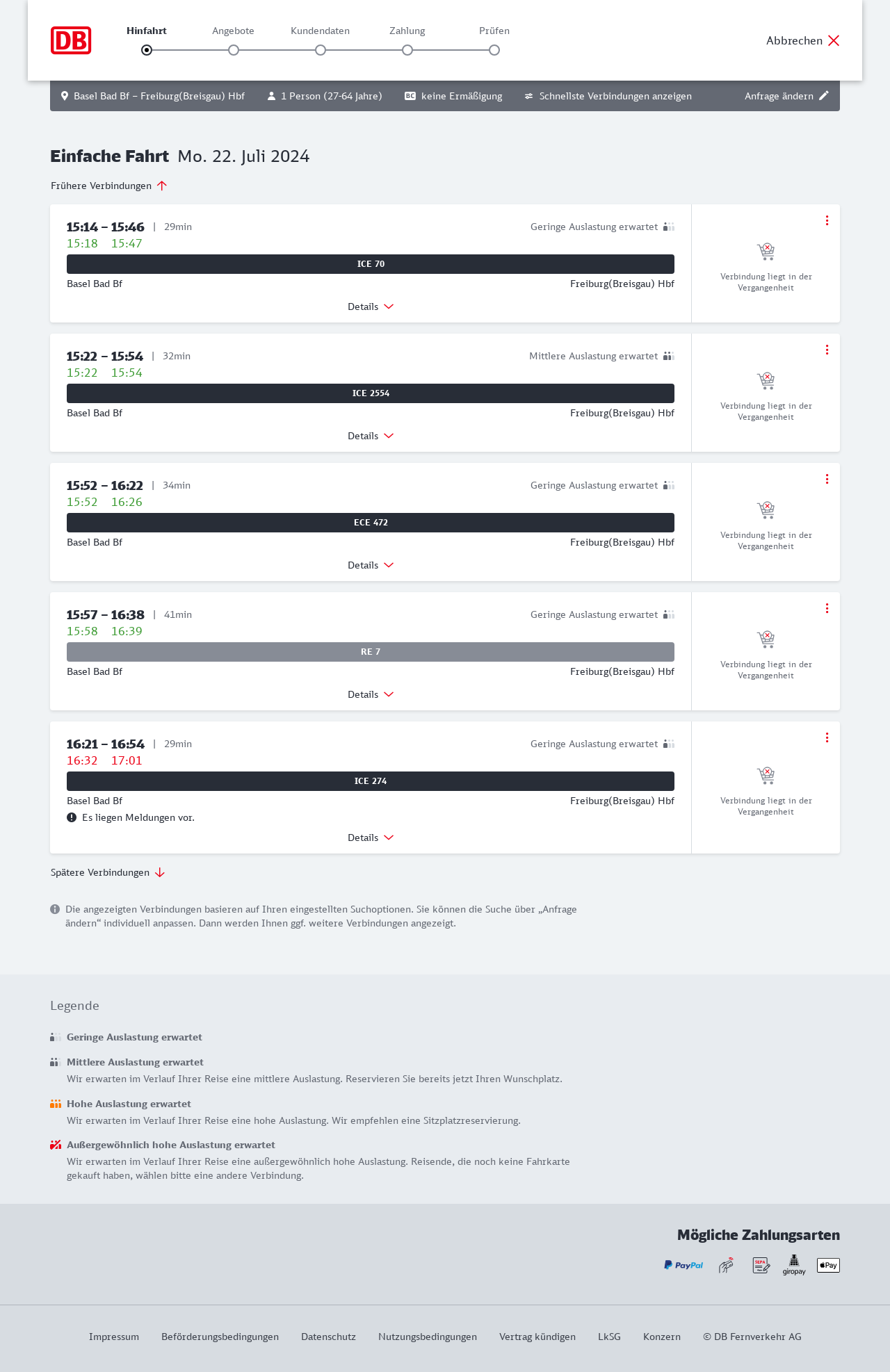Open three-dot menu for ICE 70 connection
The width and height of the screenshot is (890, 1372).
(x=827, y=220)
